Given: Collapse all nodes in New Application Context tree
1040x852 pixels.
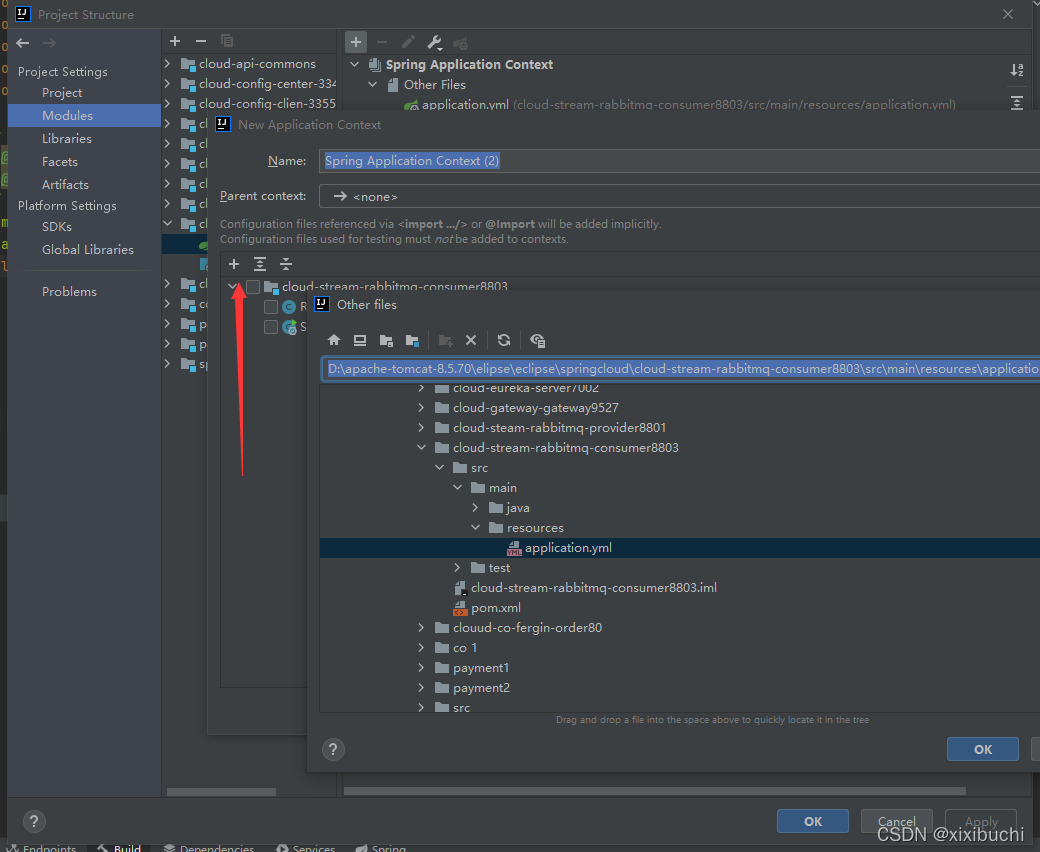Looking at the screenshot, I should click(286, 264).
